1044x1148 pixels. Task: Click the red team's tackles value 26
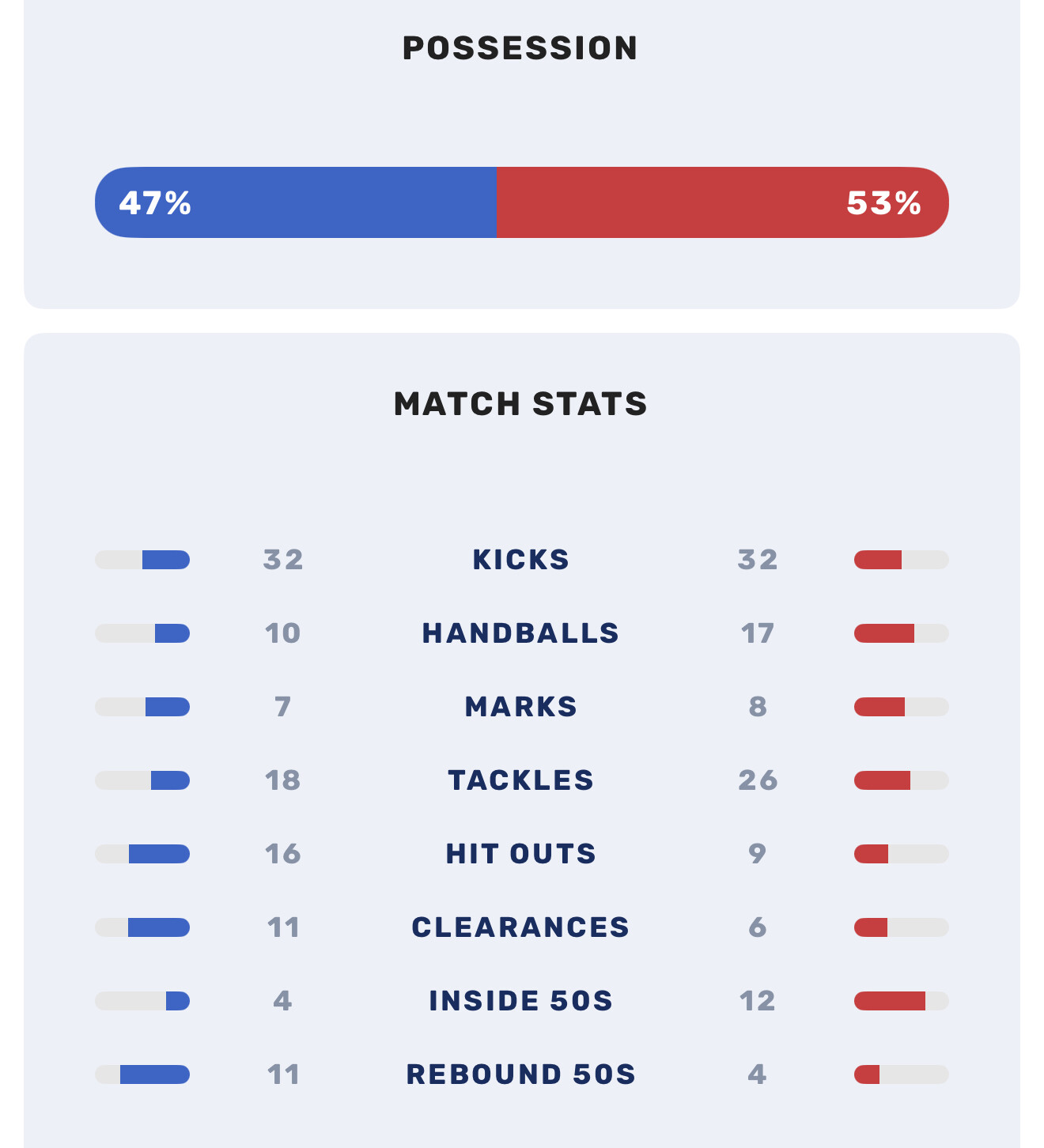click(x=758, y=780)
